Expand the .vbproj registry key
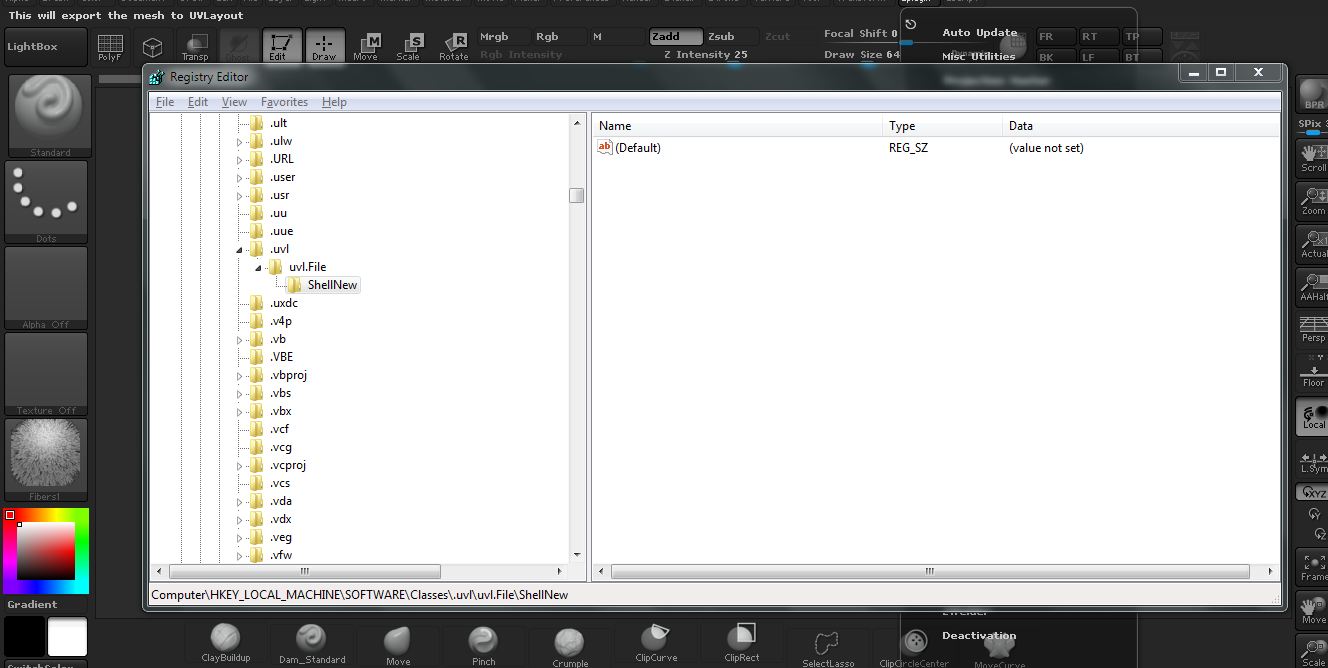This screenshot has height=668, width=1328. point(239,376)
